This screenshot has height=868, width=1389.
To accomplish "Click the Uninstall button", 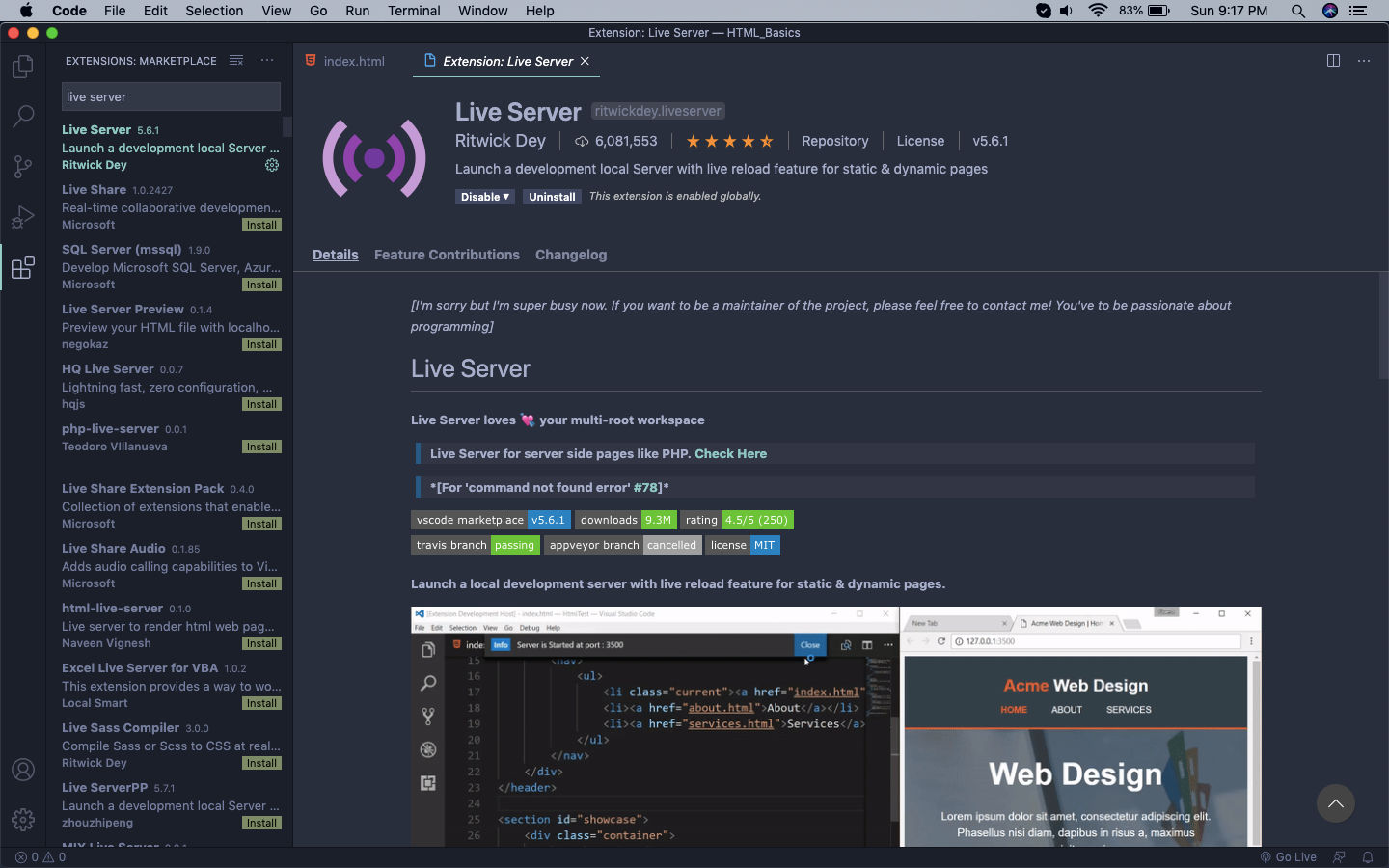I will pos(552,197).
